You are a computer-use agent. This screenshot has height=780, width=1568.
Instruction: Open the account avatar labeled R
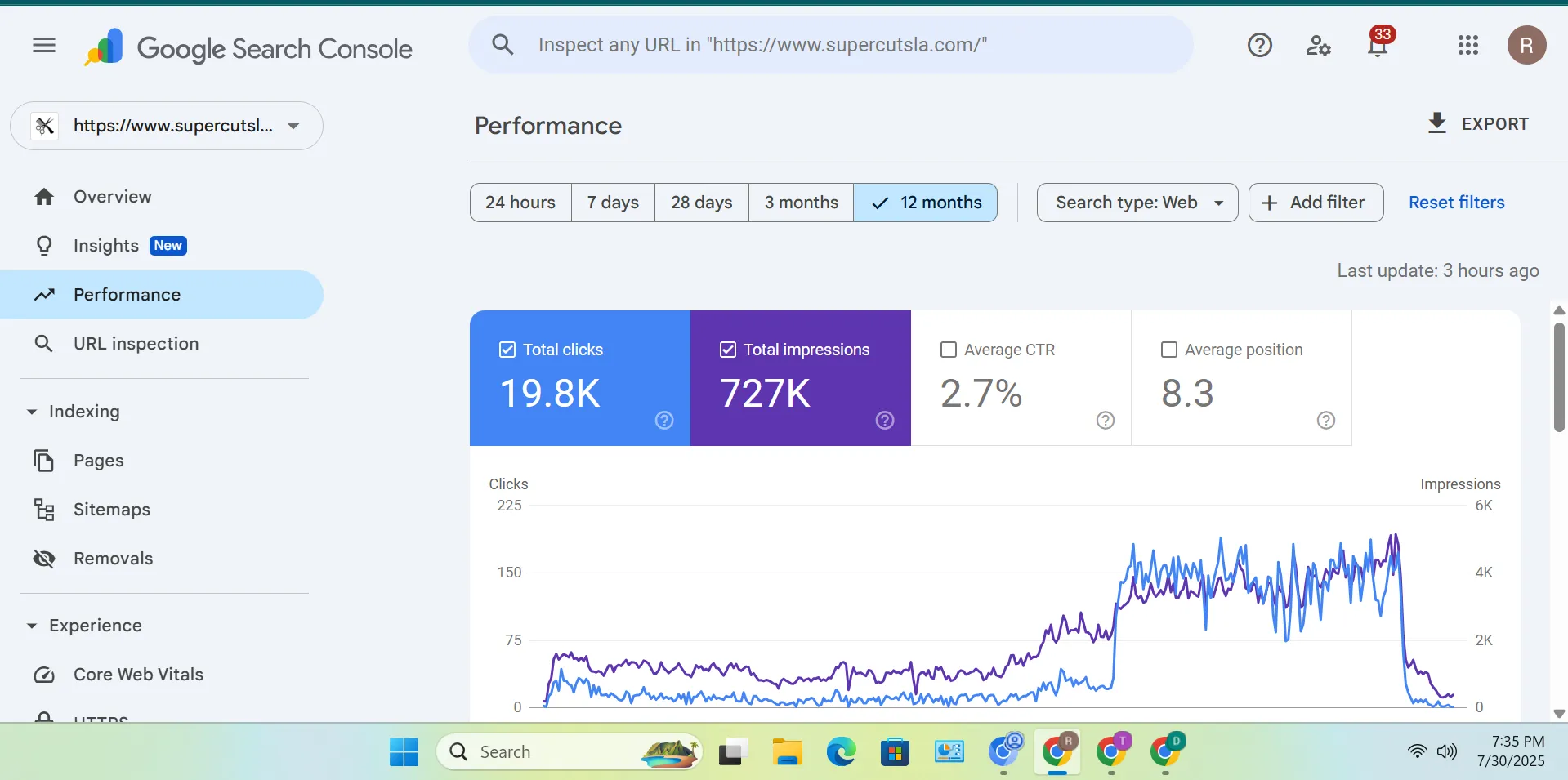(x=1526, y=45)
